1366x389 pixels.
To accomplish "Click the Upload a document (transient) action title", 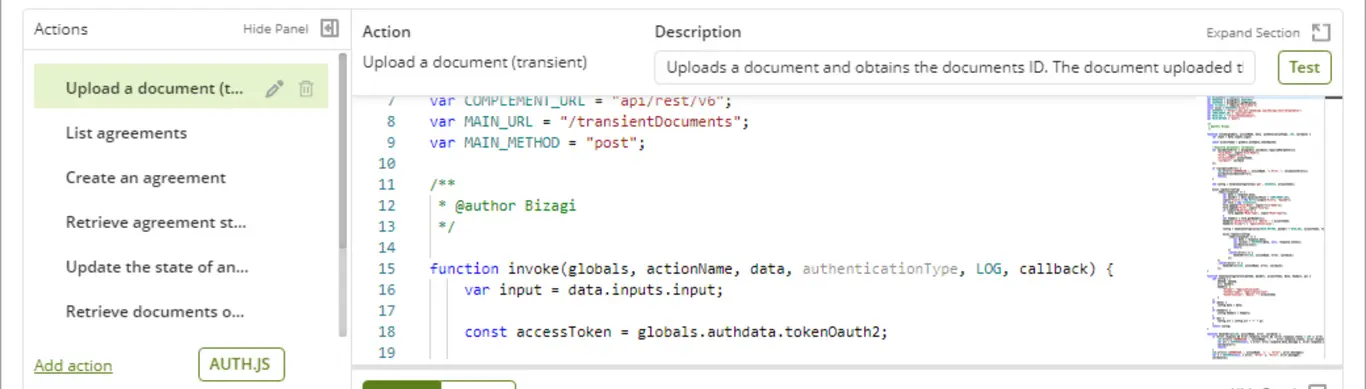I will [475, 62].
